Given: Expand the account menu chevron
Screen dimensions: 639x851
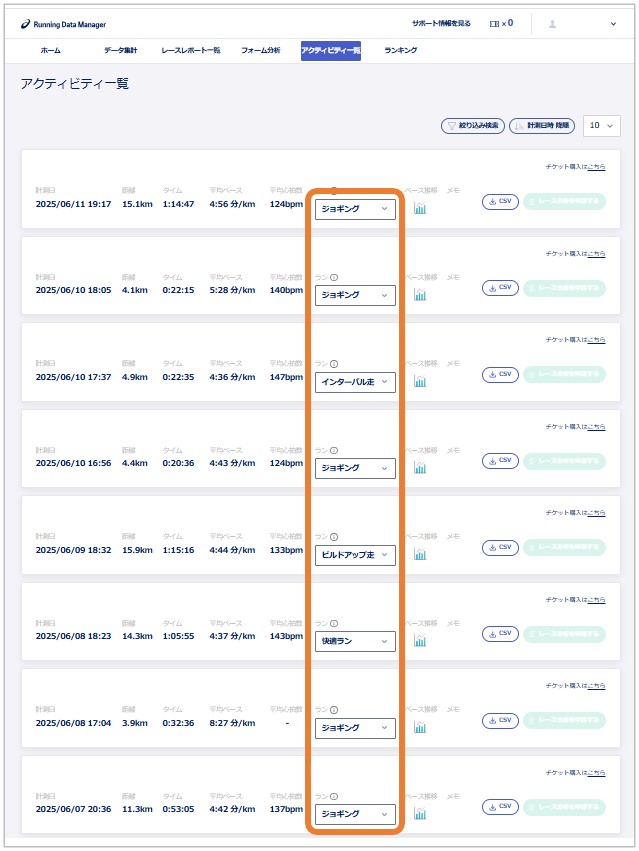Looking at the screenshot, I should click(613, 23).
